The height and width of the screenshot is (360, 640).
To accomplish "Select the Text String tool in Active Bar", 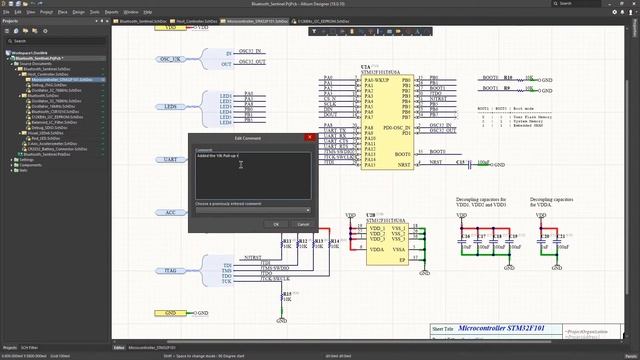I will point(417,31).
